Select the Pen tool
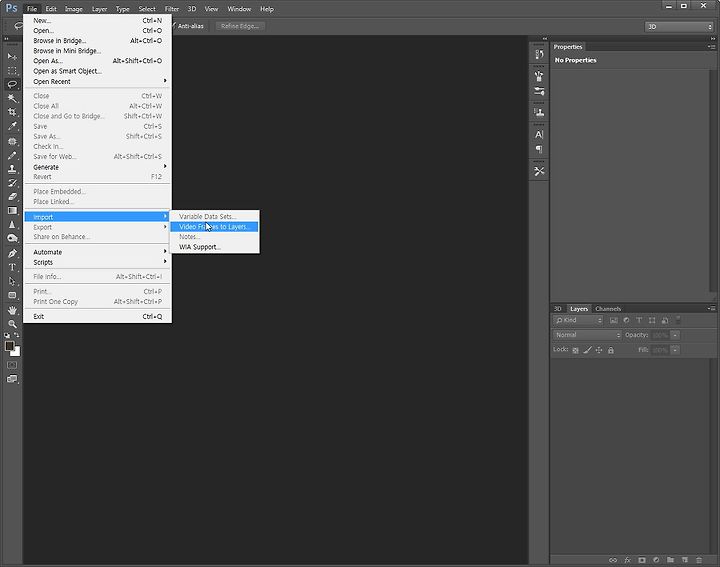The height and width of the screenshot is (567, 720). coord(12,253)
